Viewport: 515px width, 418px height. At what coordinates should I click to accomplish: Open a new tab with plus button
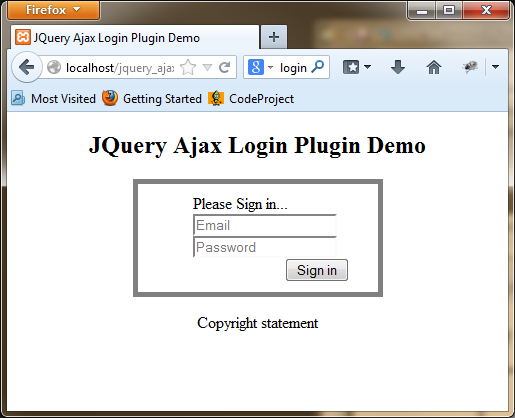pyautogui.click(x=274, y=37)
